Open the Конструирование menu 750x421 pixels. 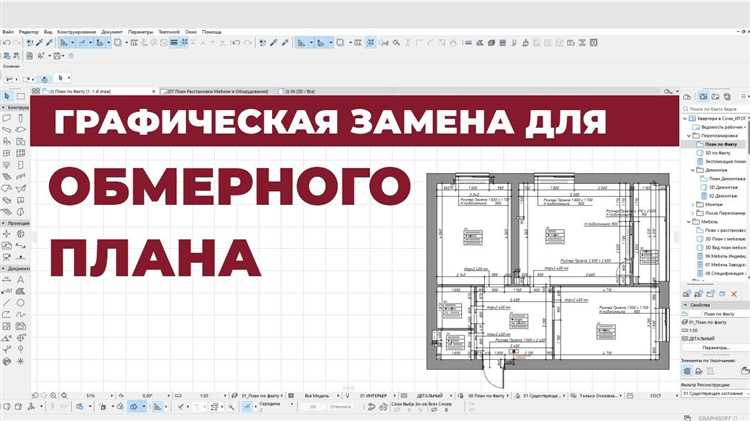pyautogui.click(x=77, y=32)
